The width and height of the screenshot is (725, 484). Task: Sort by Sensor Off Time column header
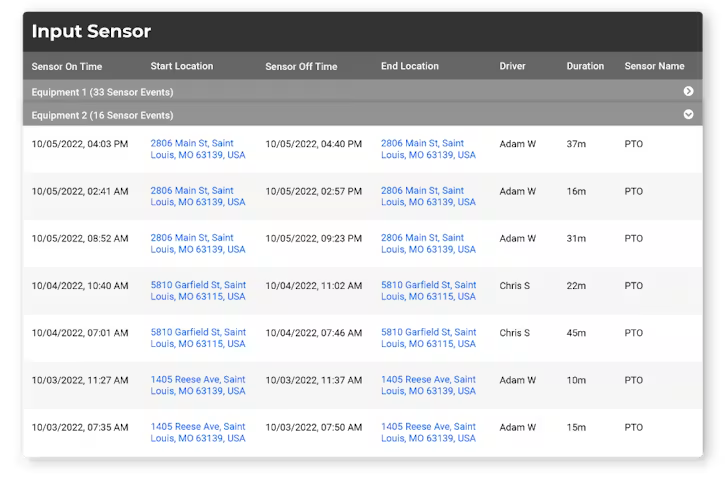301,67
